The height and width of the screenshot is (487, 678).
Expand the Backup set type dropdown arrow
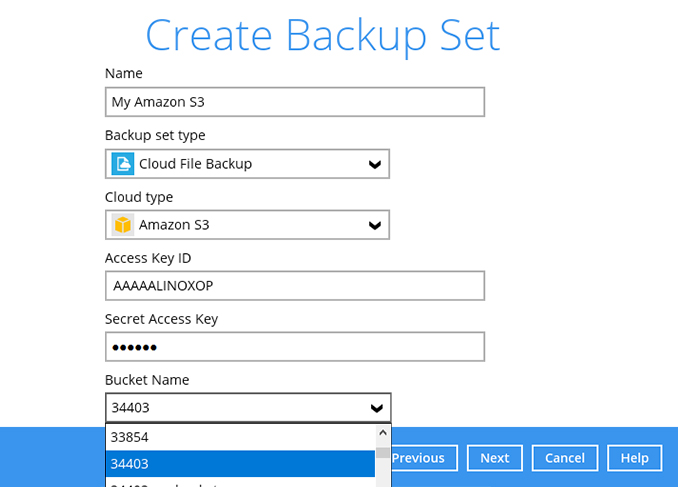[x=375, y=164]
